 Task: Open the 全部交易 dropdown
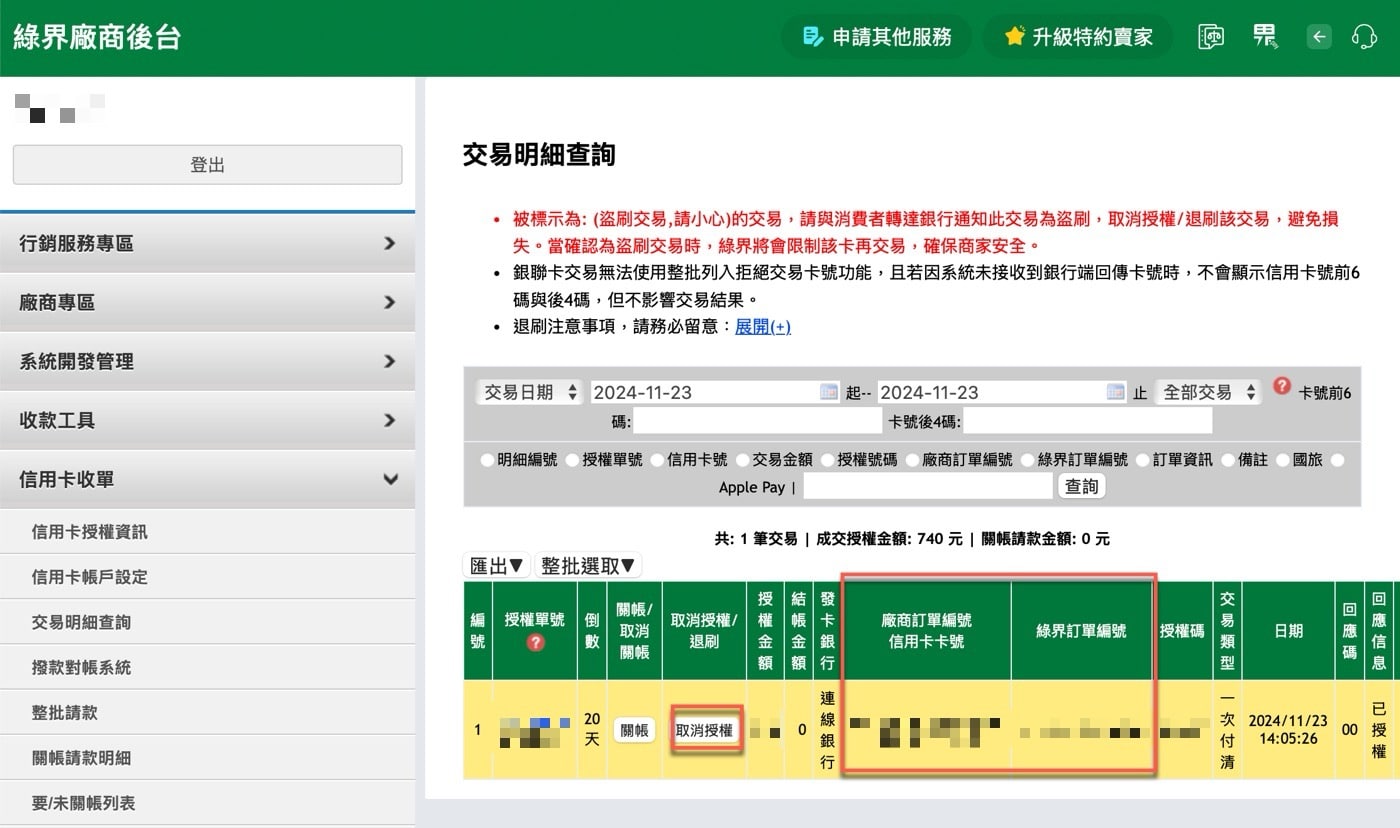[x=1207, y=392]
